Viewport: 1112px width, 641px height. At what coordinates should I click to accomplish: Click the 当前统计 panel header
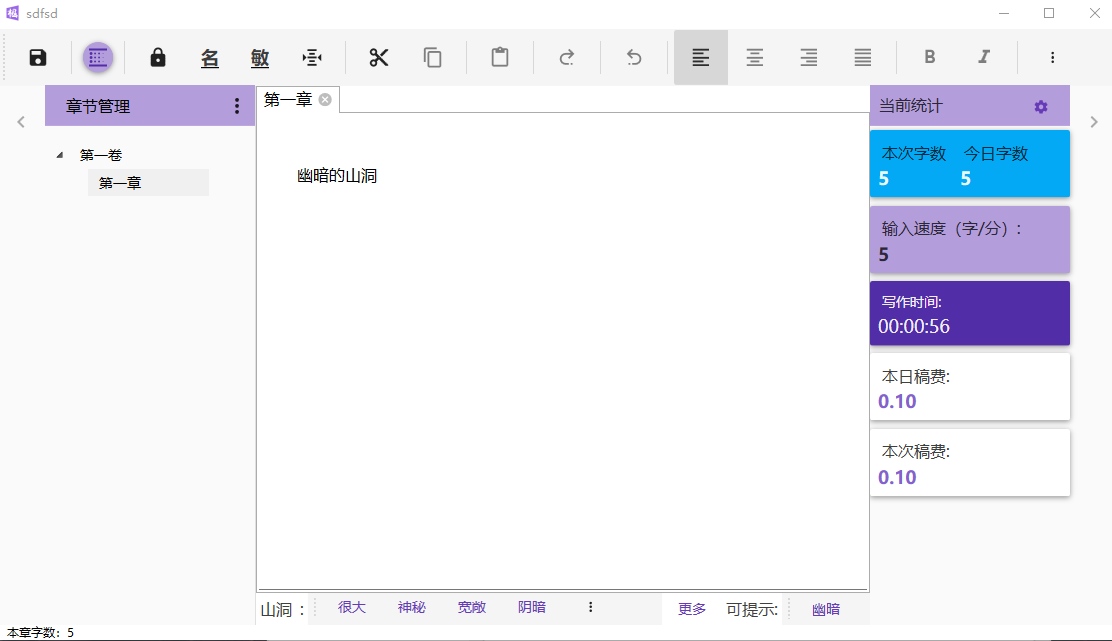click(x=969, y=106)
